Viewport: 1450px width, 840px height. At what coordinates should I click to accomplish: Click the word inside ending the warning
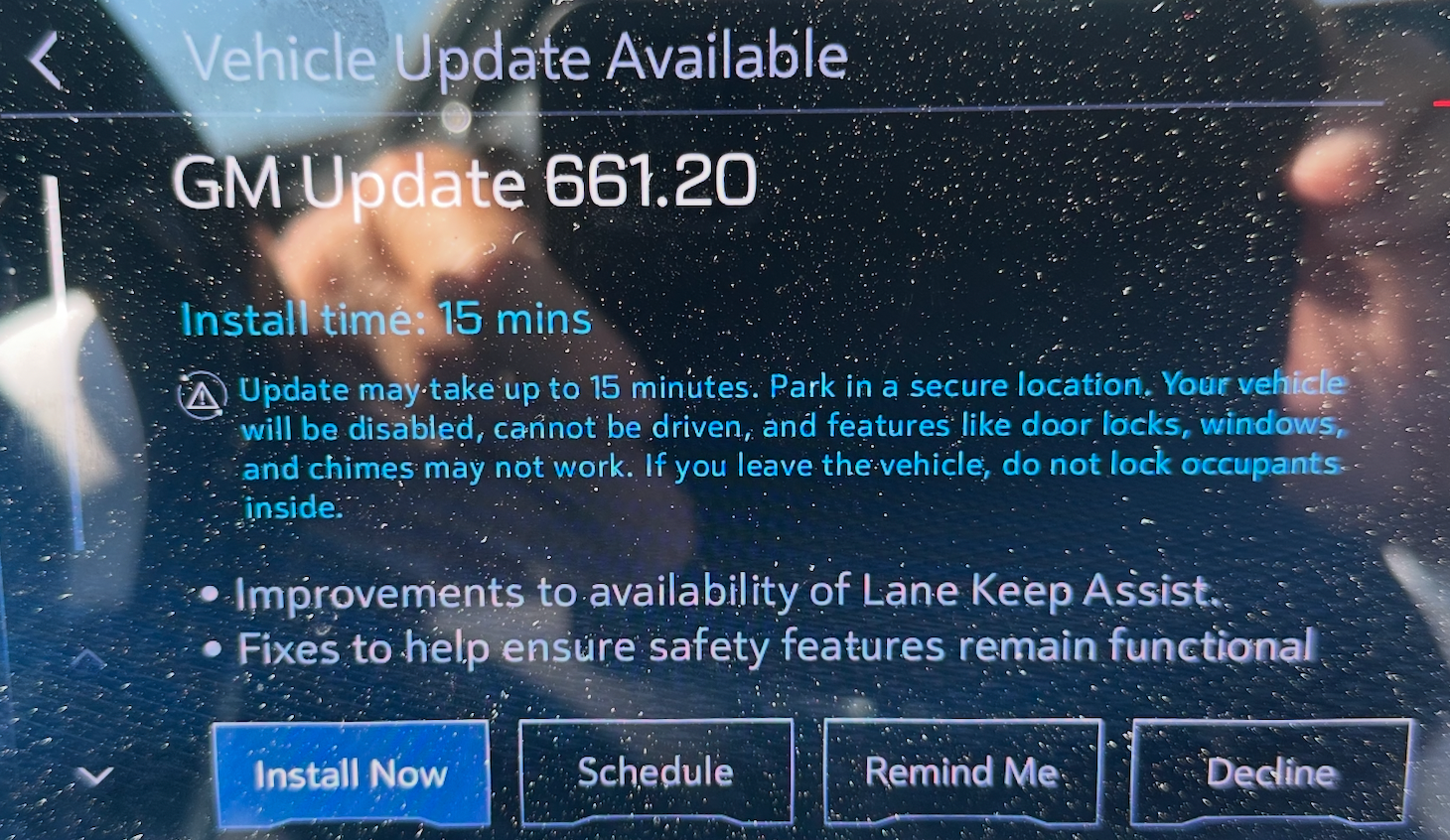click(x=293, y=507)
